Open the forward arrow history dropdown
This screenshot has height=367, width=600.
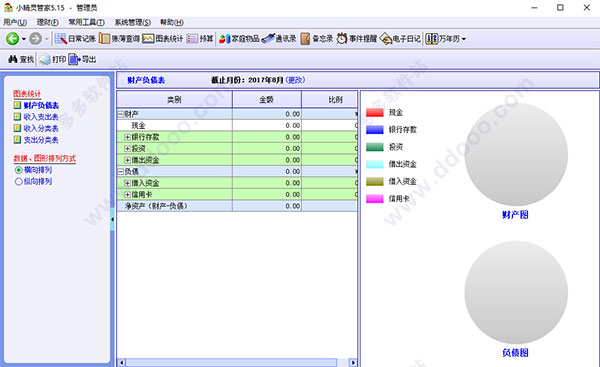47,39
